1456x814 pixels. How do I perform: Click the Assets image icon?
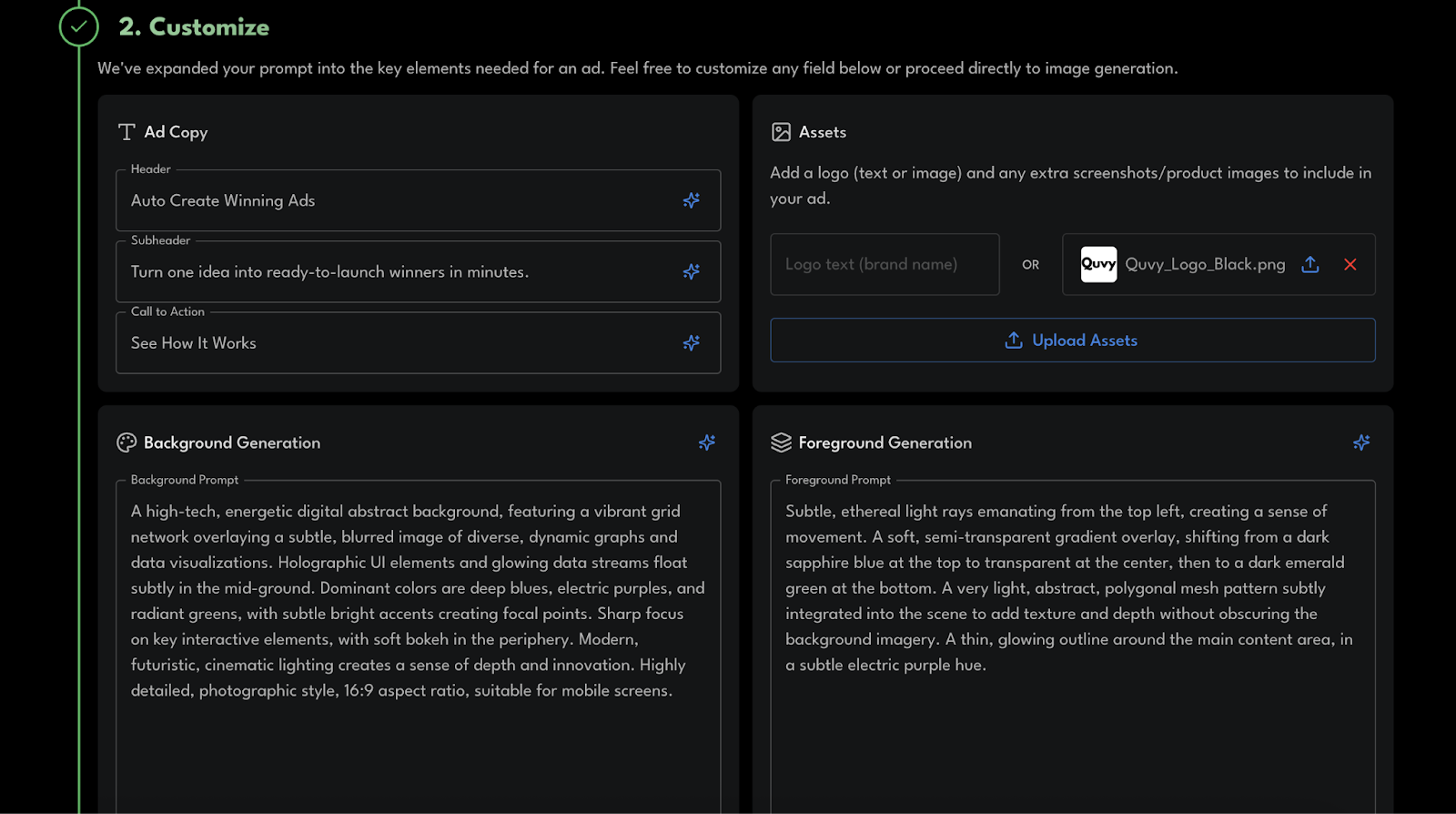pos(781,132)
